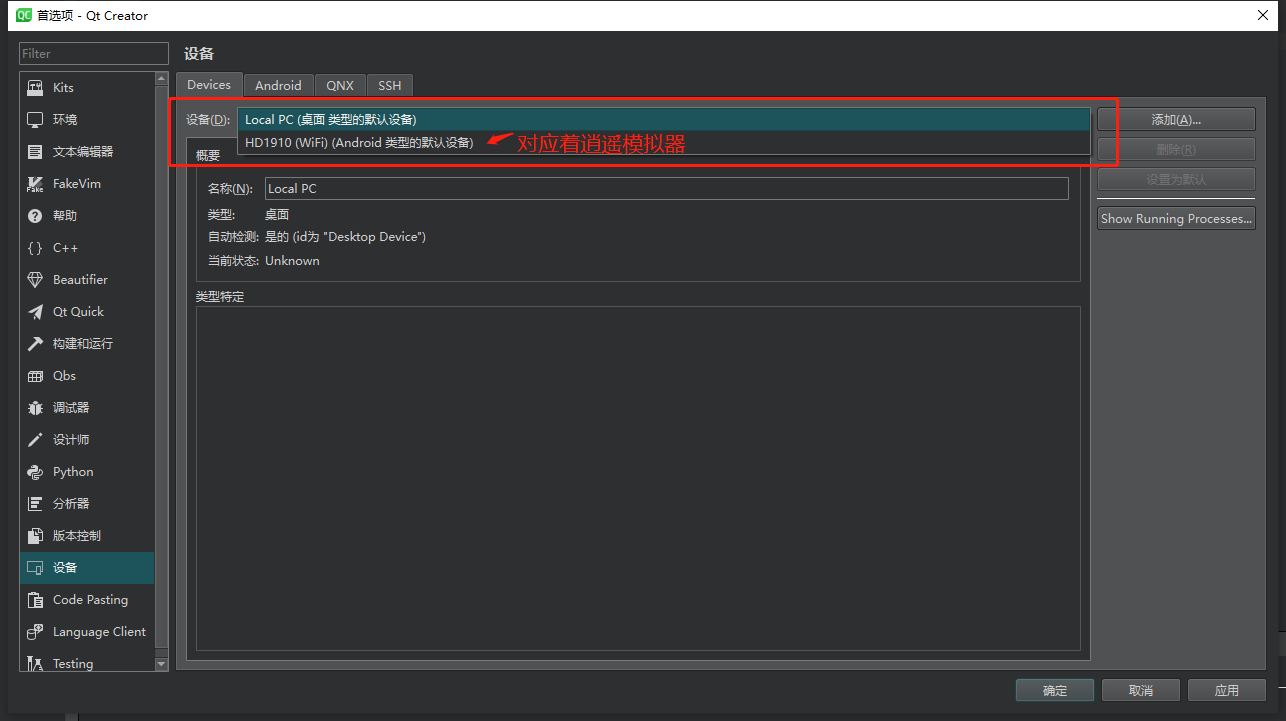Cancel dialog with 取消 button
The image size is (1286, 721).
coord(1141,691)
